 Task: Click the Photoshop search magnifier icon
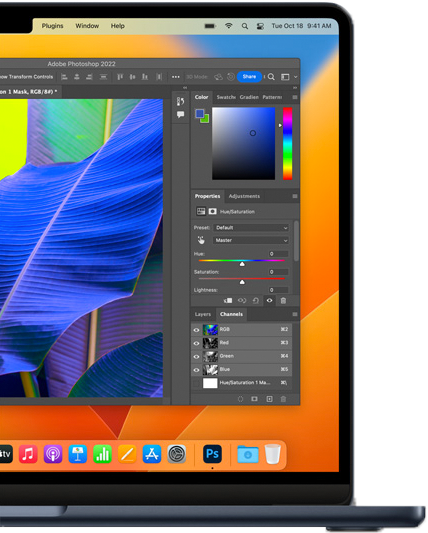(271, 77)
